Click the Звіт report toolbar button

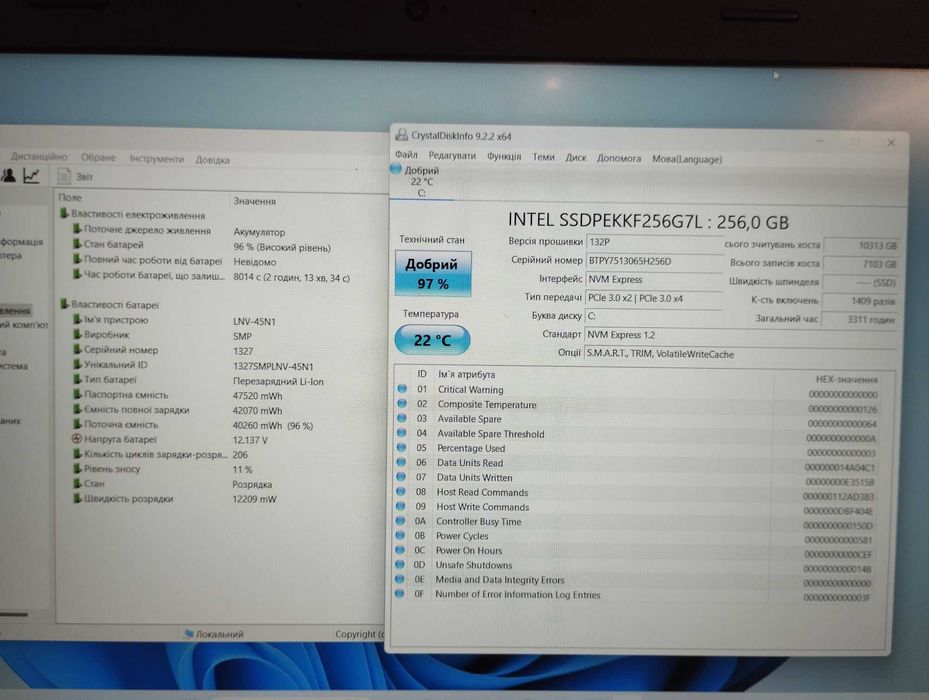(75, 176)
